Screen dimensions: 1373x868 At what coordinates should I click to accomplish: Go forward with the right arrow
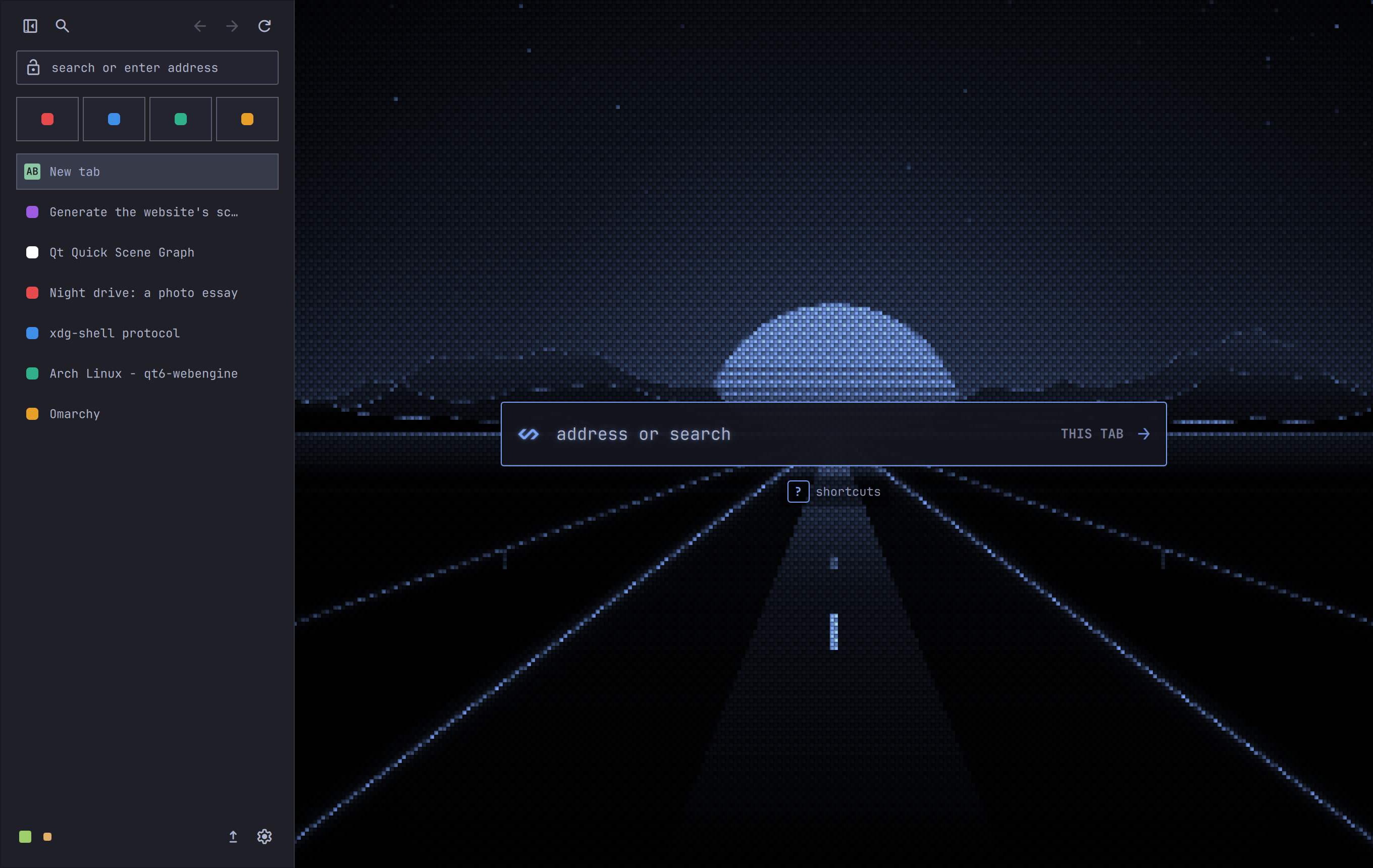pos(232,26)
